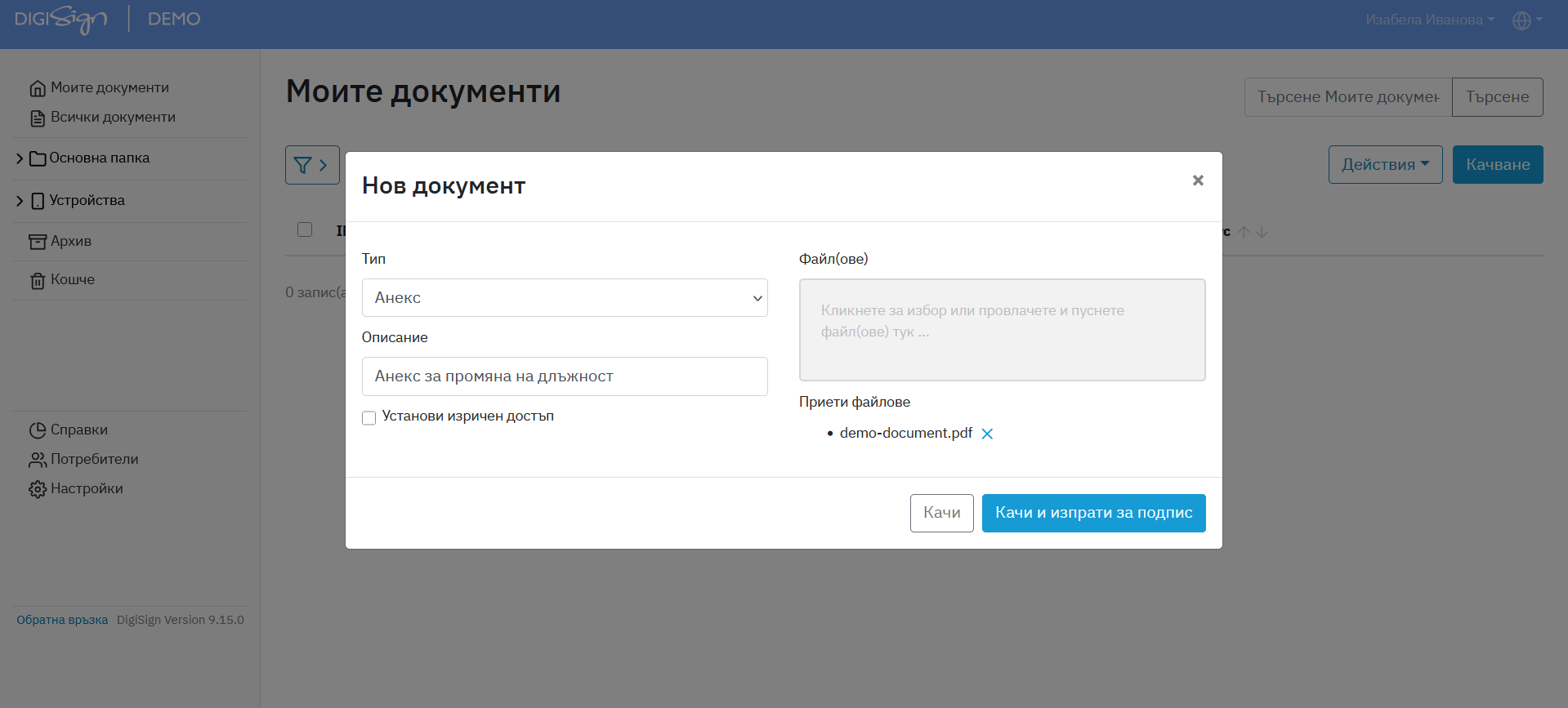Click the Архив archive icon in sidebar

[x=38, y=242]
